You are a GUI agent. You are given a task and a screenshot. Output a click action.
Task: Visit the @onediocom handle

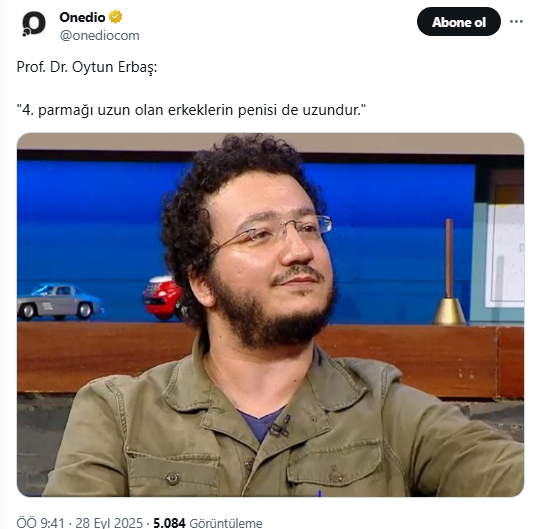pos(99,35)
